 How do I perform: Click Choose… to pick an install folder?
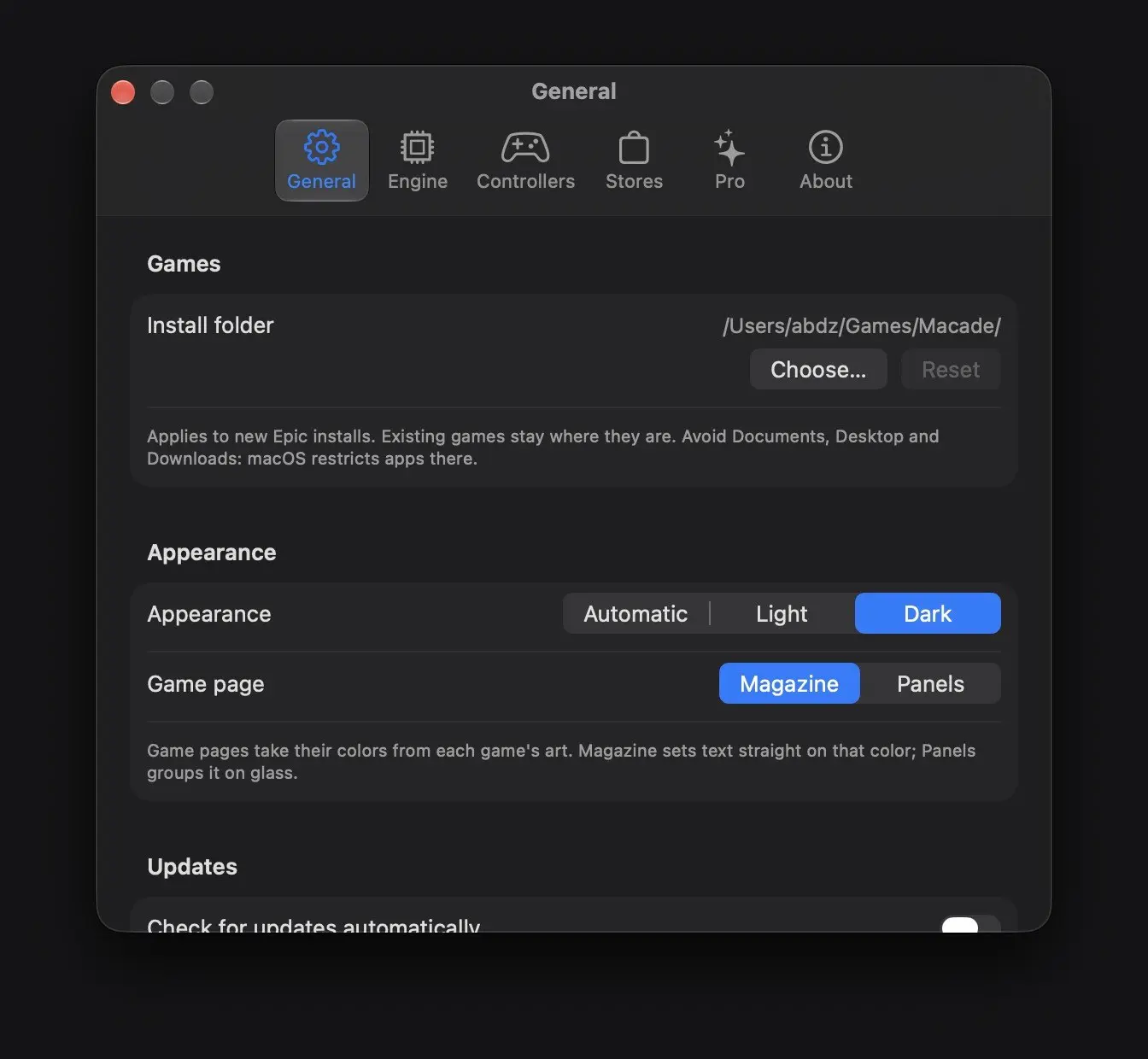[x=818, y=369]
